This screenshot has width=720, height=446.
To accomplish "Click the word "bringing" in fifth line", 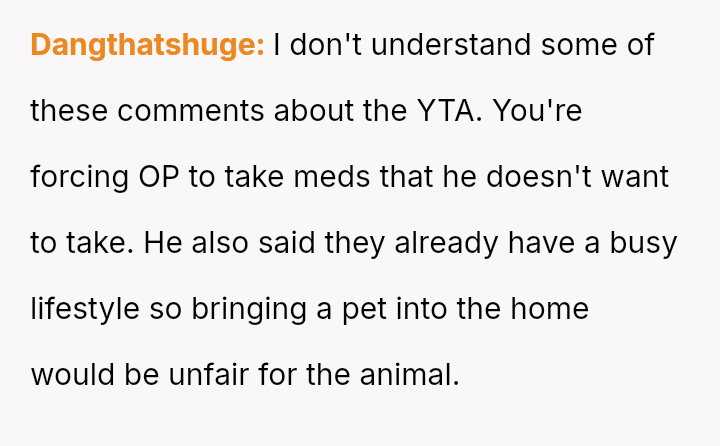I will click(249, 309).
